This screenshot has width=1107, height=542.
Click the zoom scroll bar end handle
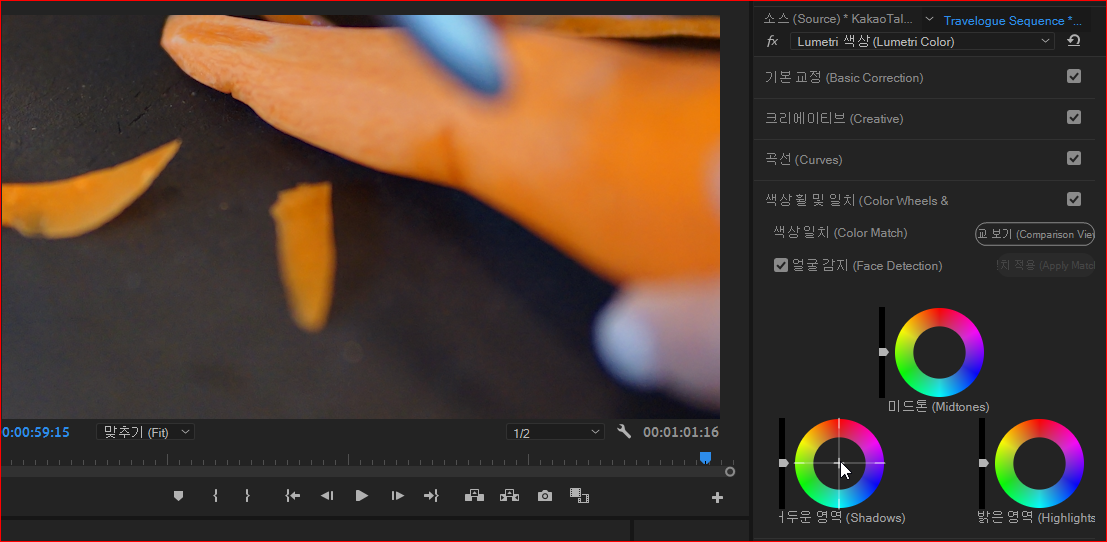[x=730, y=471]
